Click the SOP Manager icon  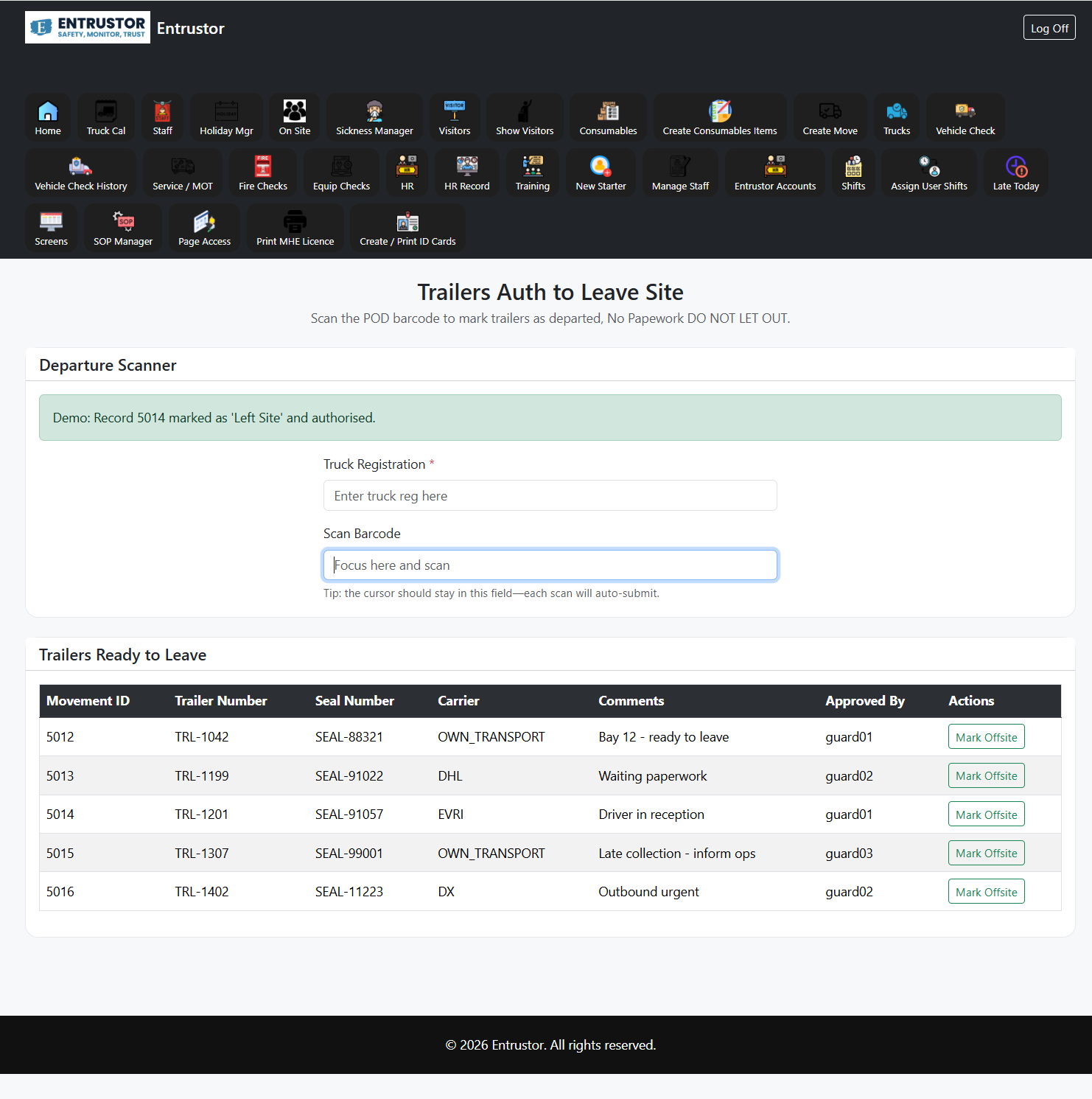[123, 222]
